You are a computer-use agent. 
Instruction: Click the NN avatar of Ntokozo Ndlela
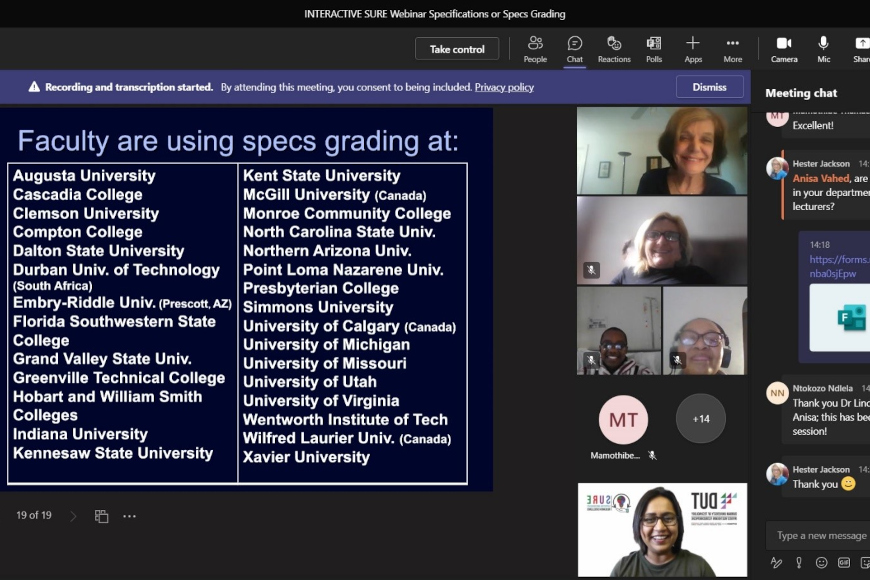(777, 393)
